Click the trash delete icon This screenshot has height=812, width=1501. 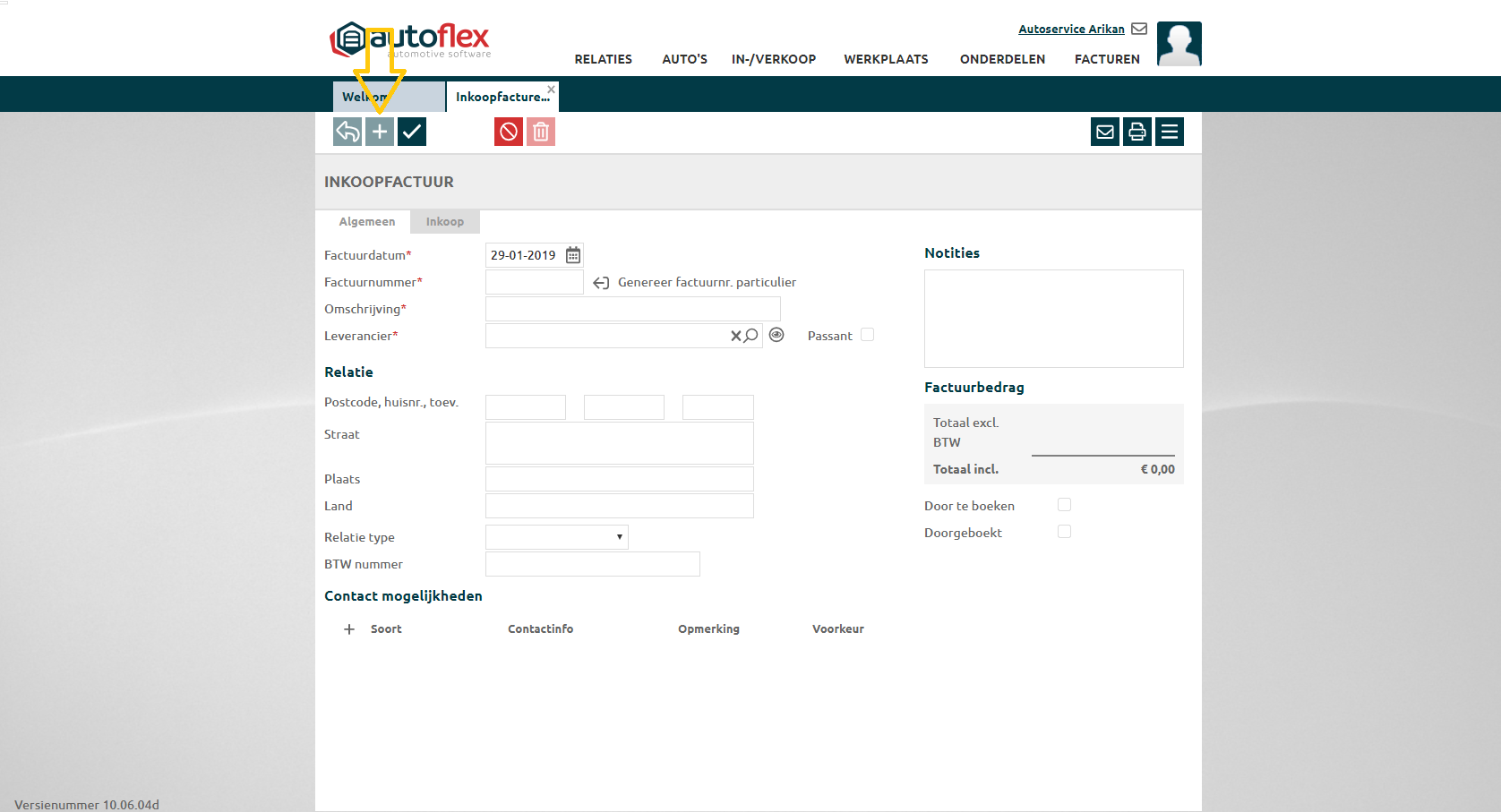point(541,132)
